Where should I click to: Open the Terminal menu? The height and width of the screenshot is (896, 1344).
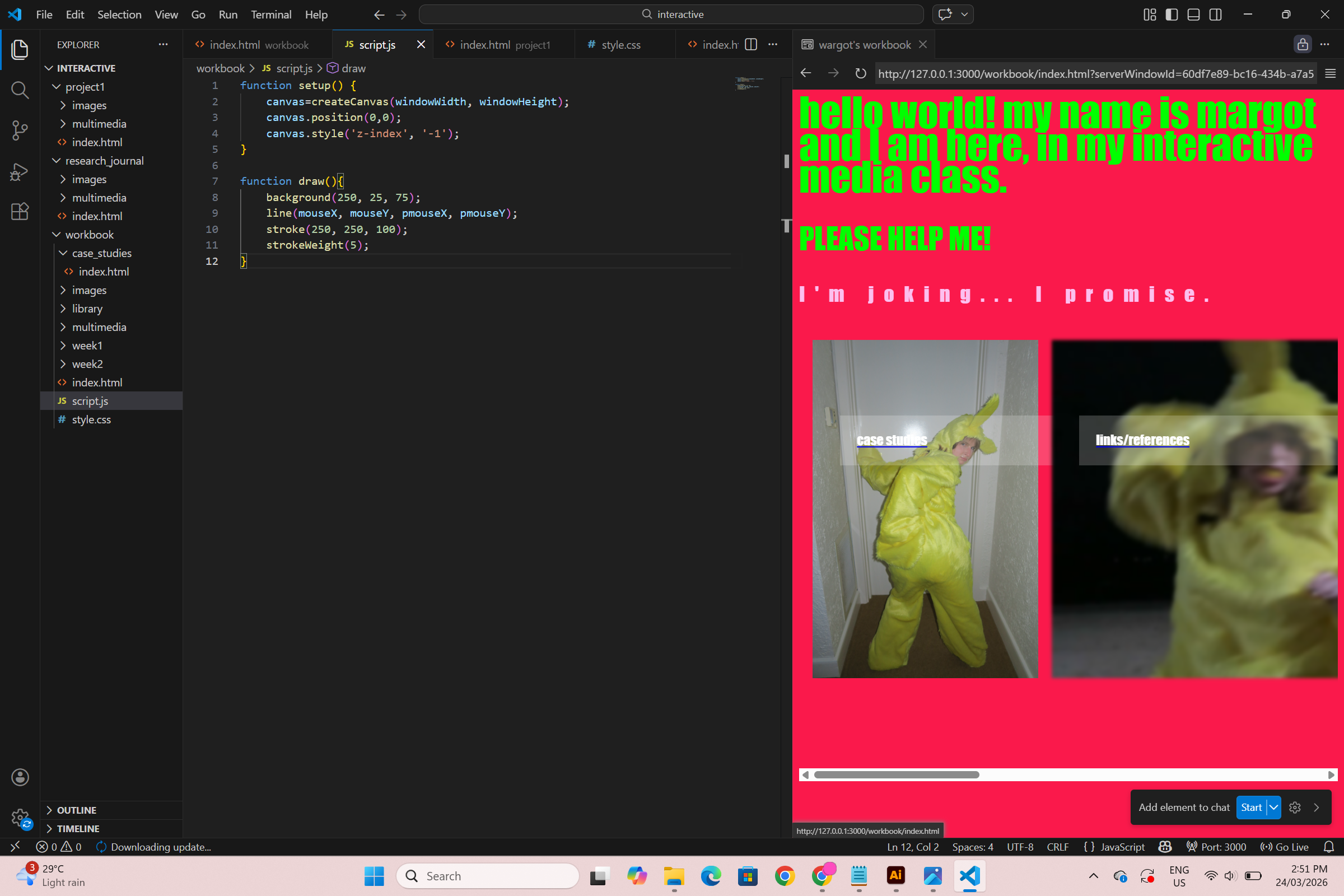271,15
